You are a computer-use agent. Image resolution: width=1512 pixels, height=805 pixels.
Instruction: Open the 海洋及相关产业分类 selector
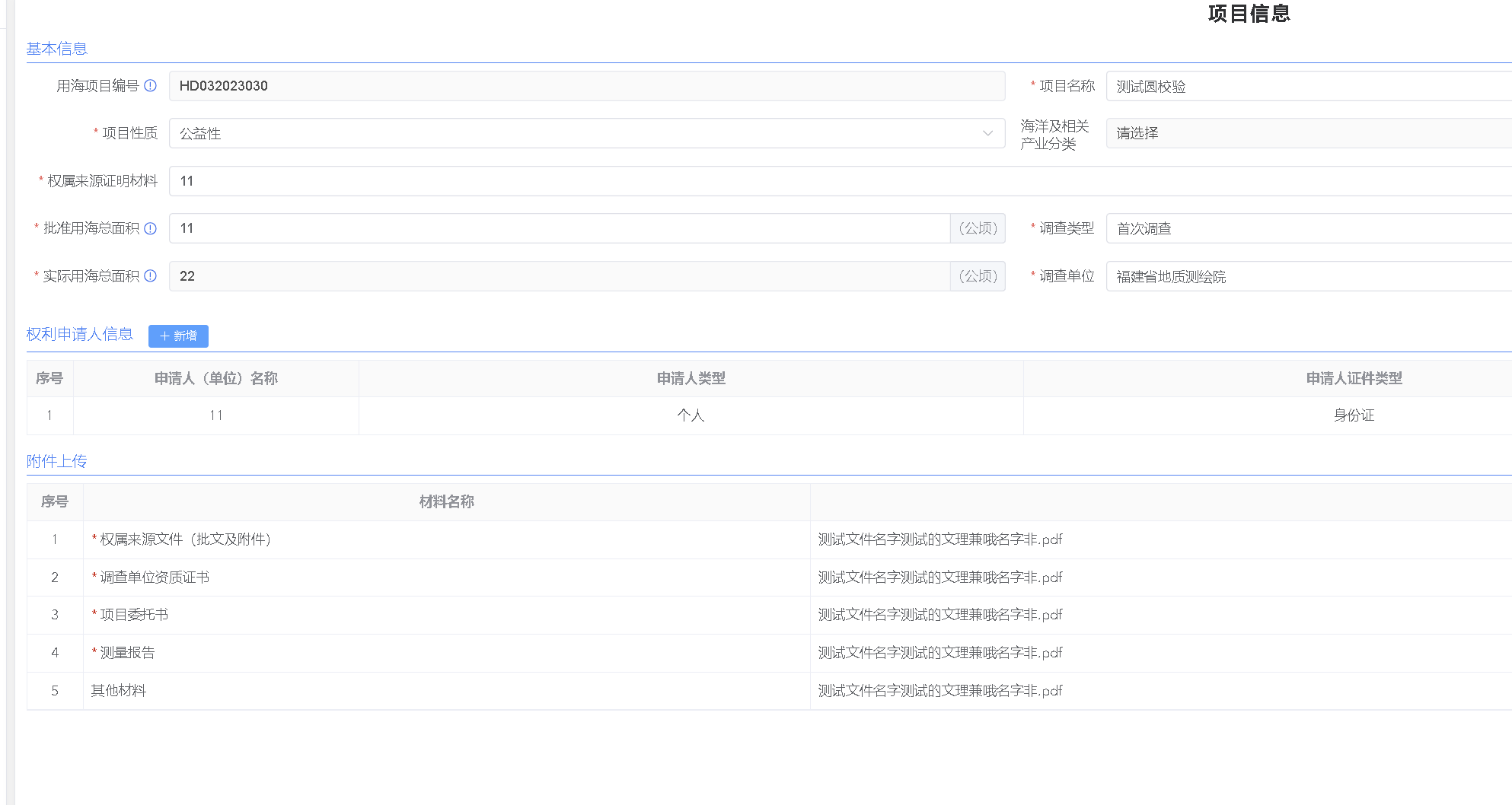[1308, 133]
